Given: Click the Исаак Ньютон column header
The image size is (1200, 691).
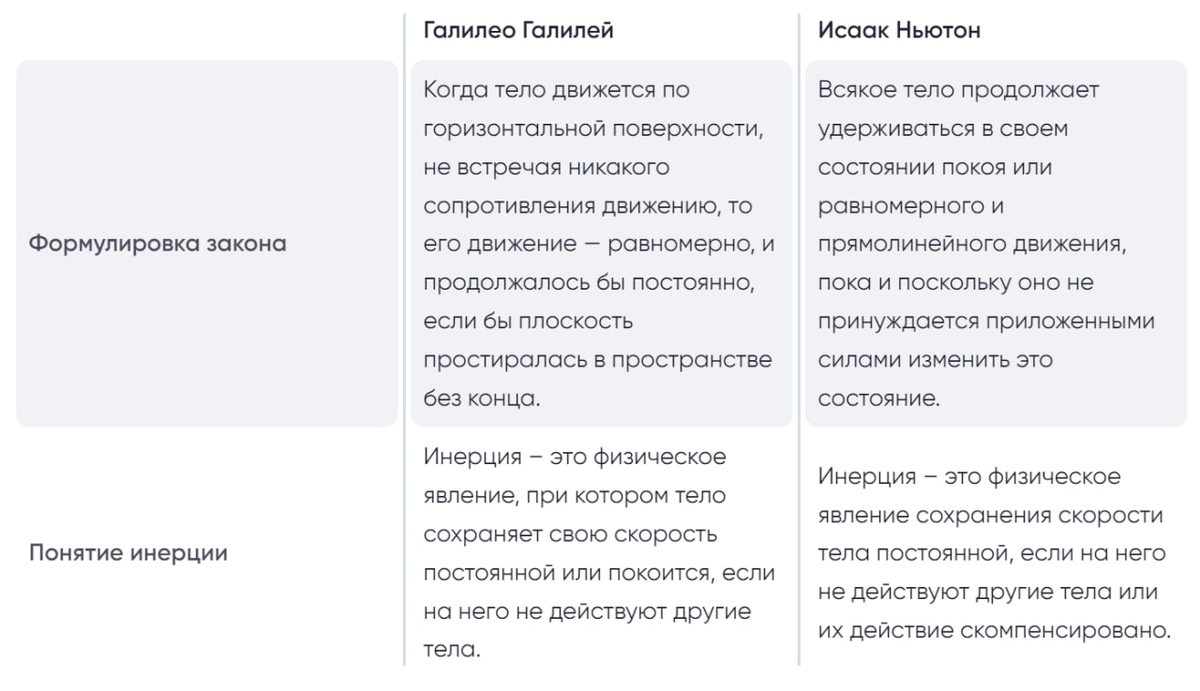Looking at the screenshot, I should click(x=899, y=31).
